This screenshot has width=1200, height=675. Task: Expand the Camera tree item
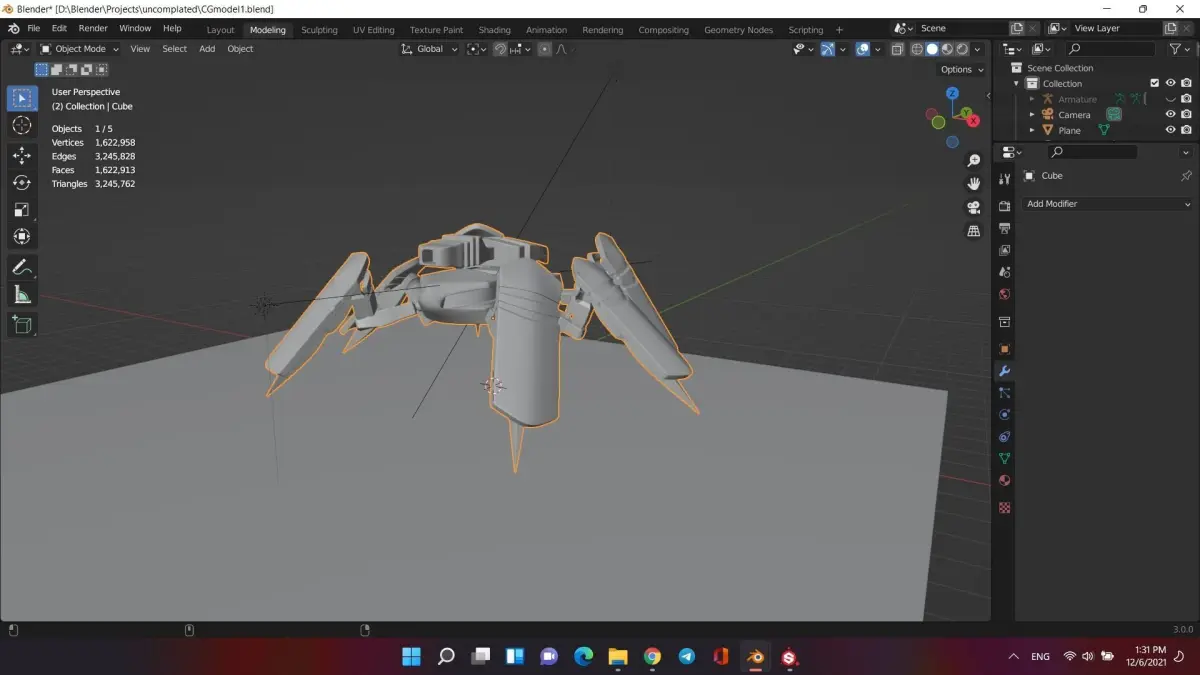tap(1032, 115)
